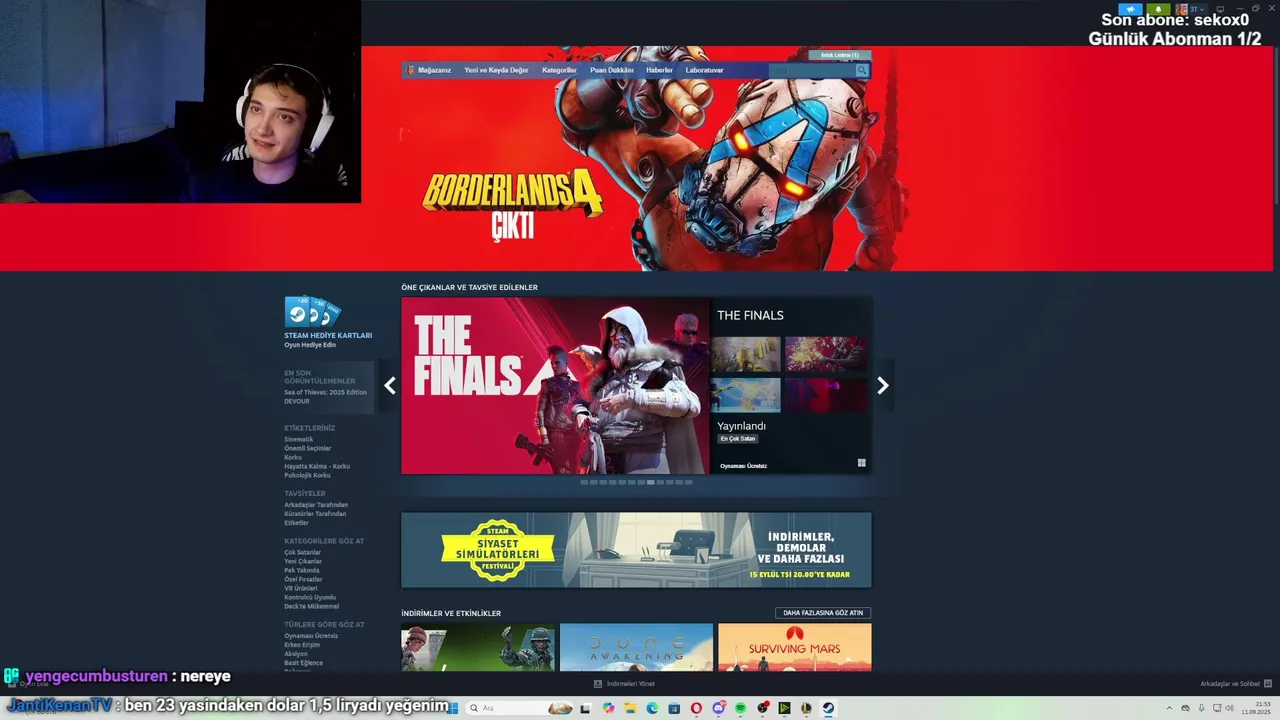The height and width of the screenshot is (720, 1280).
Task: Show next featured game with right arrow
Action: pyautogui.click(x=883, y=386)
